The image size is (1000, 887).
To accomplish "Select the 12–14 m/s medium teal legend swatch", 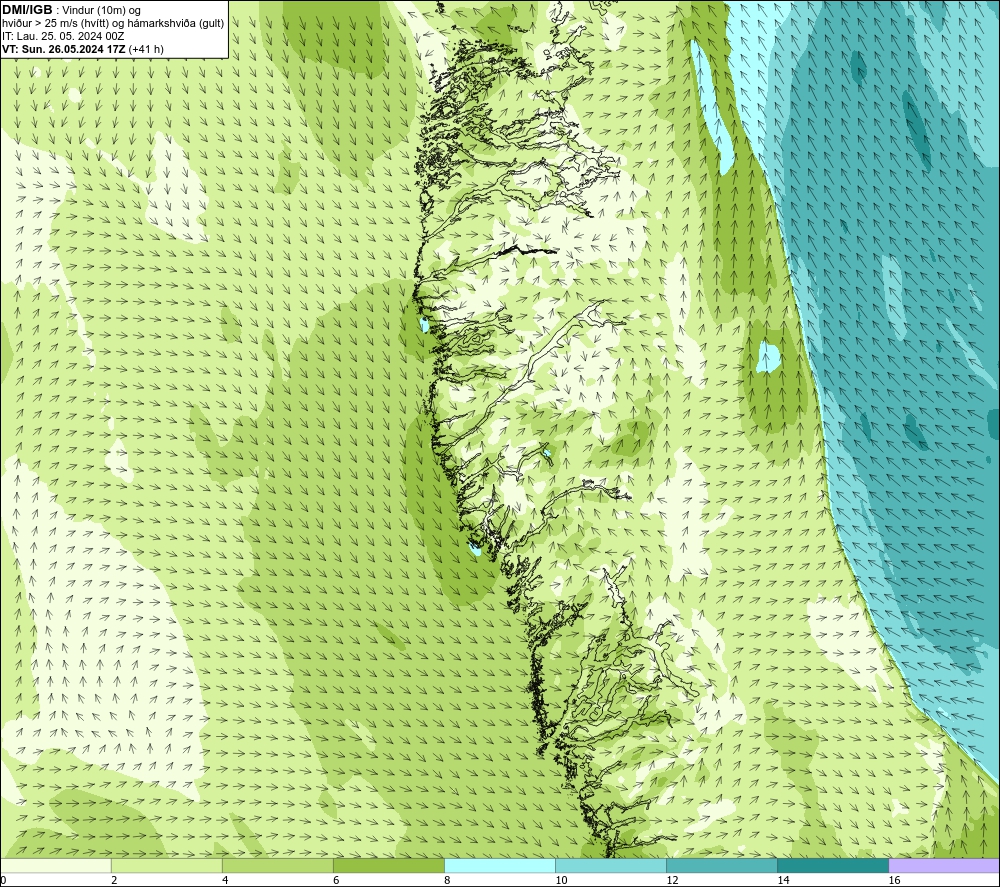I will (x=721, y=865).
